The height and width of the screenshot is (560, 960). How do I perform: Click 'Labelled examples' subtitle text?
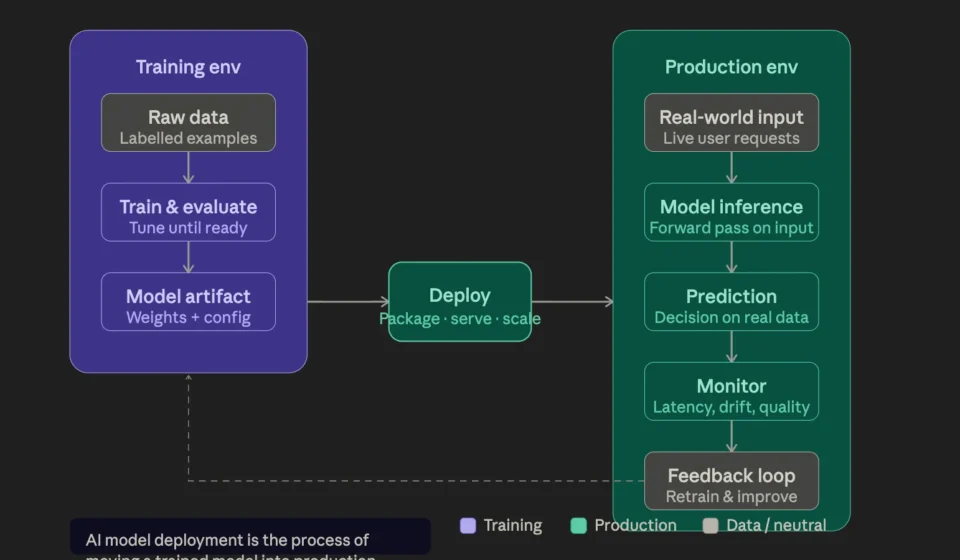(188, 138)
